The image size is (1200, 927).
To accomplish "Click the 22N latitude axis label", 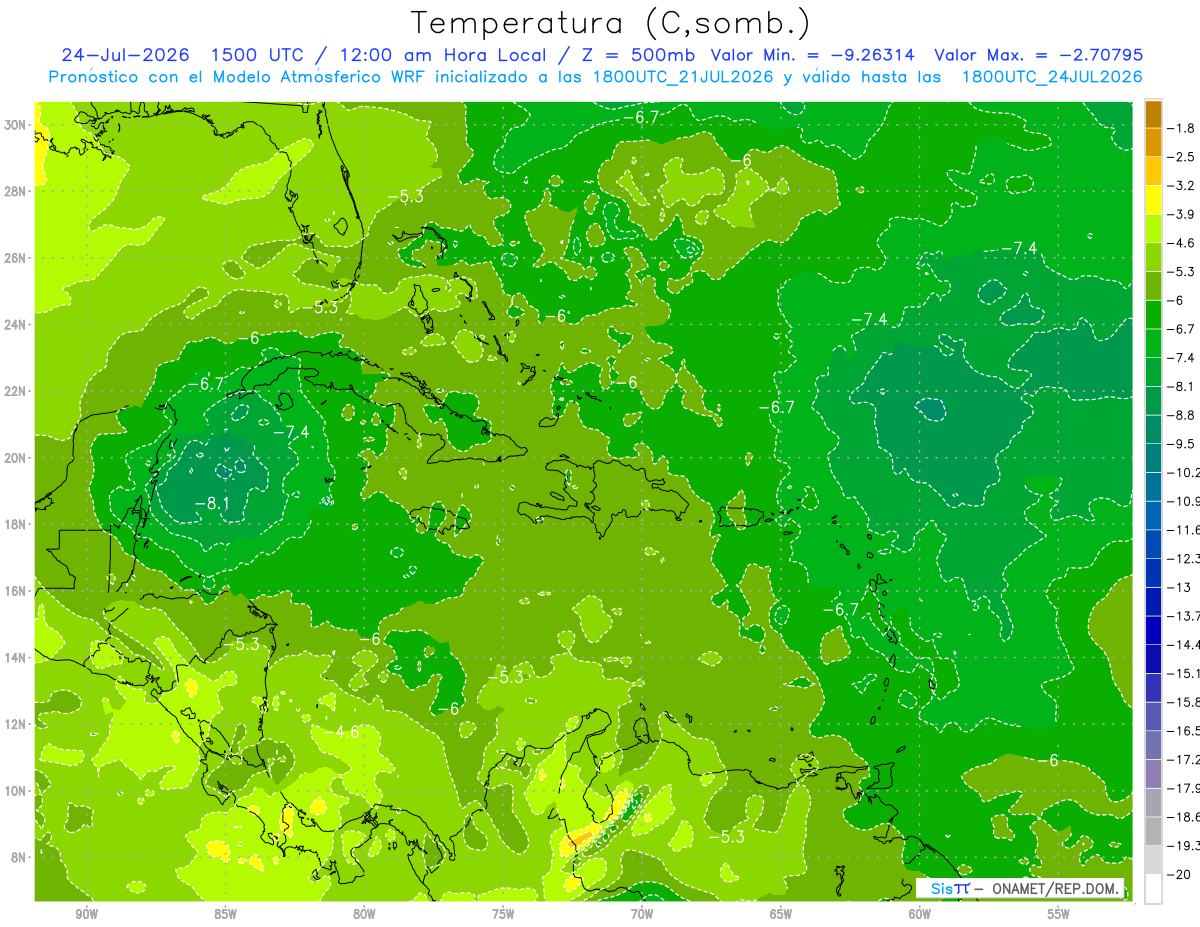I will tap(17, 391).
